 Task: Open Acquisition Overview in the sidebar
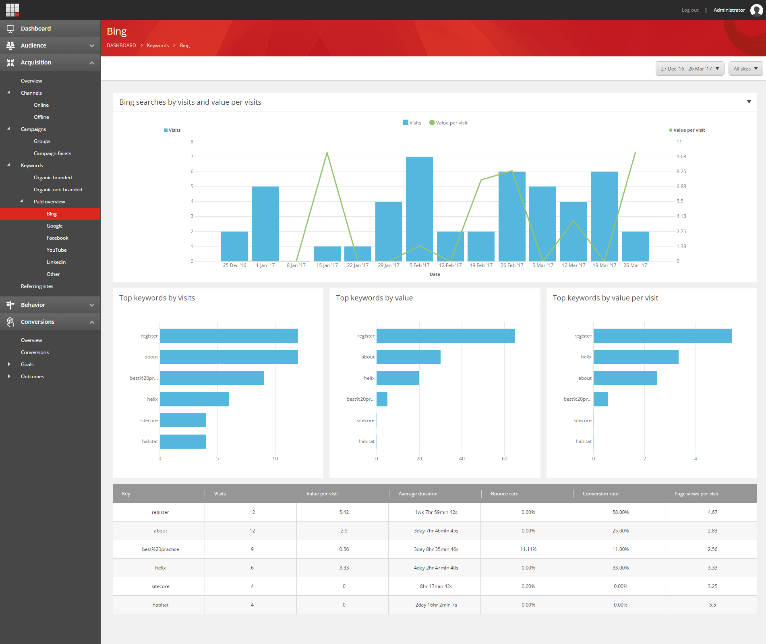(31, 81)
